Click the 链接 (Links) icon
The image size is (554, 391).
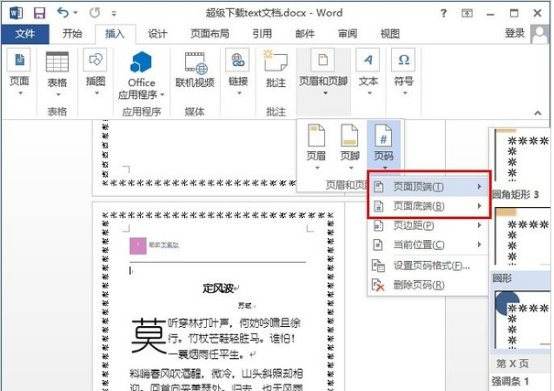[238, 60]
